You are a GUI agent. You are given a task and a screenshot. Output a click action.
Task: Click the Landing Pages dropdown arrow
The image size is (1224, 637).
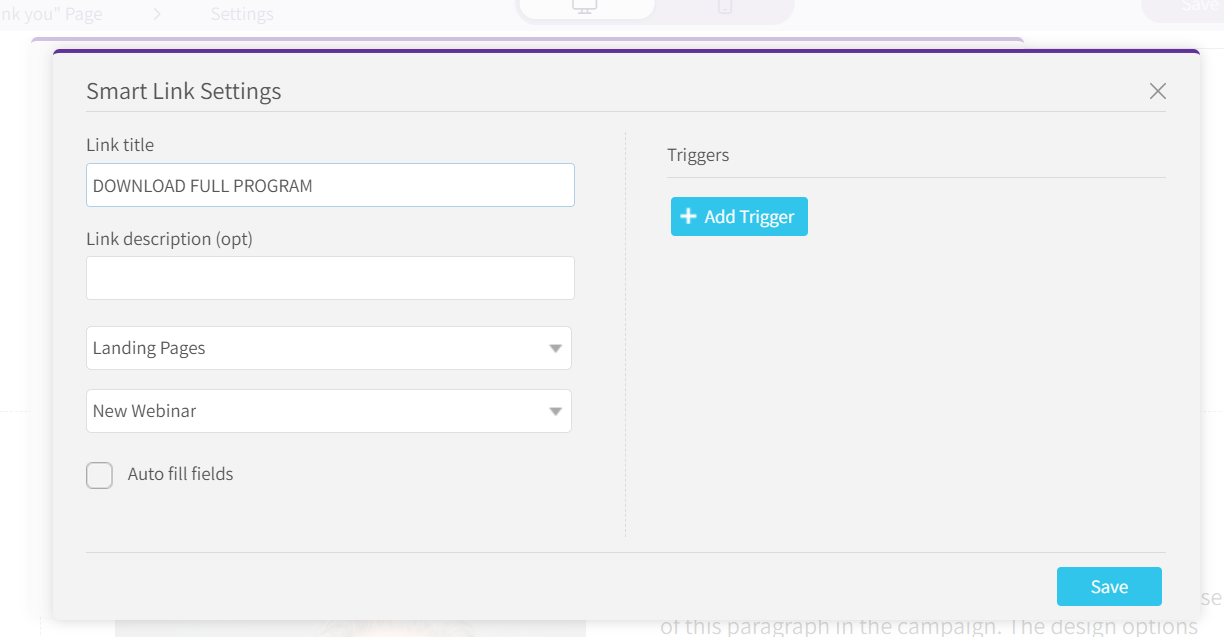click(555, 349)
